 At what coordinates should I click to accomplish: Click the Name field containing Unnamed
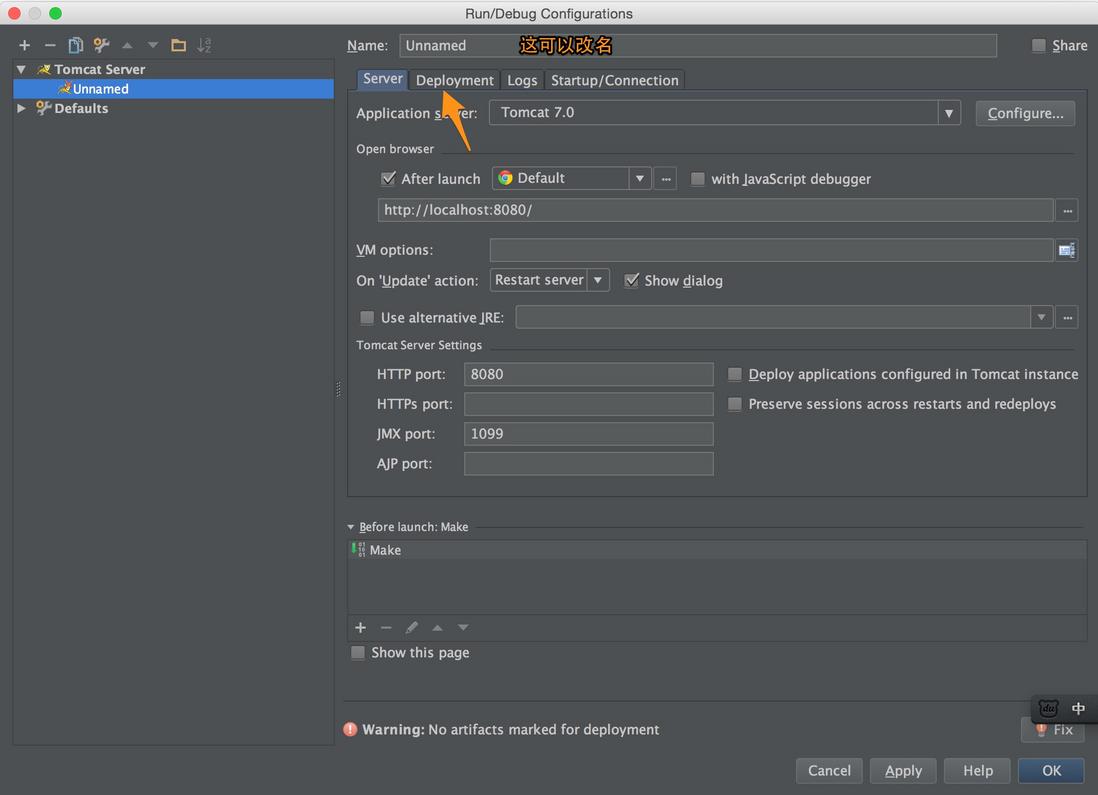tap(697, 46)
